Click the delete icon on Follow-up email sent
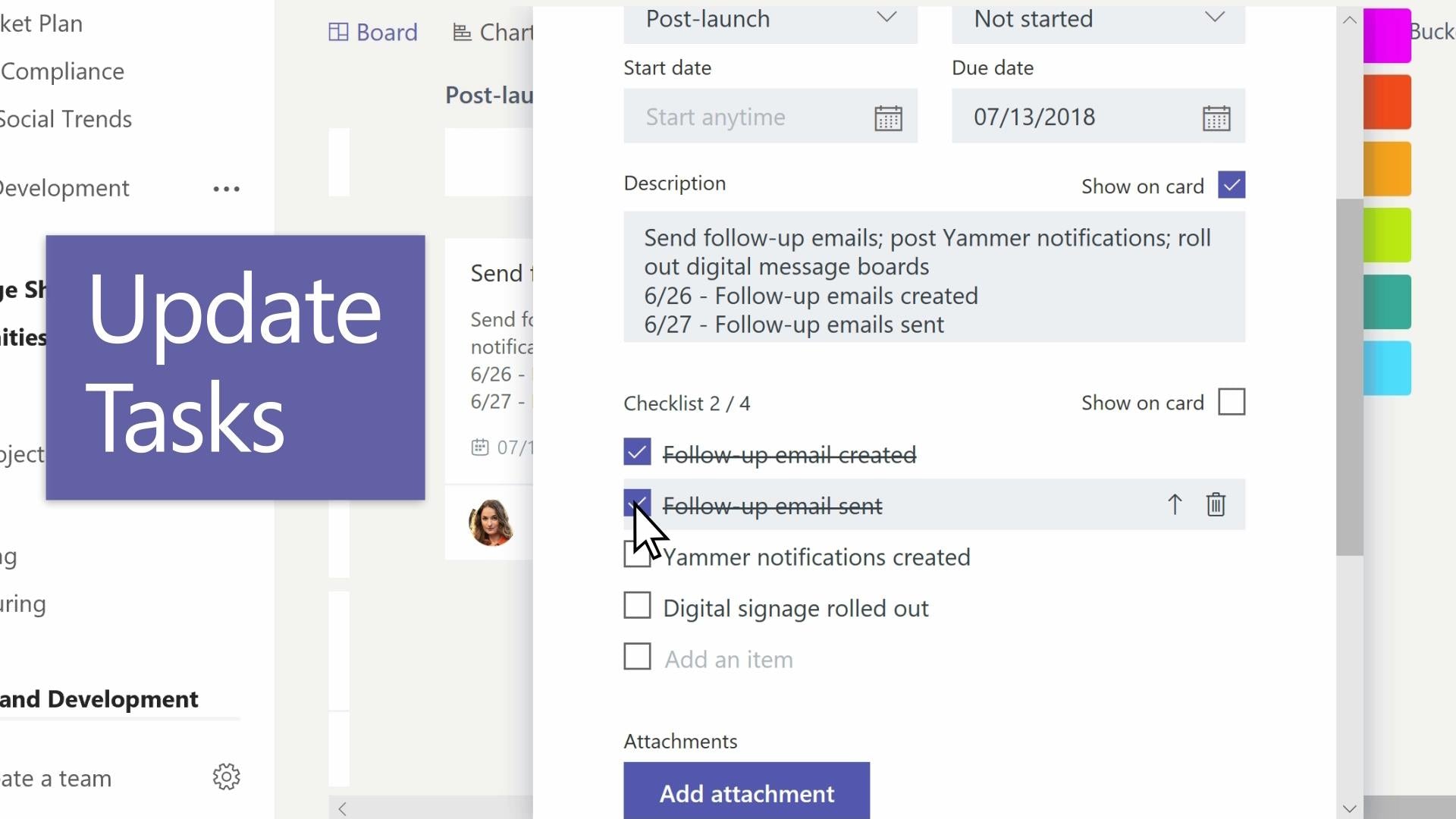 tap(1217, 504)
